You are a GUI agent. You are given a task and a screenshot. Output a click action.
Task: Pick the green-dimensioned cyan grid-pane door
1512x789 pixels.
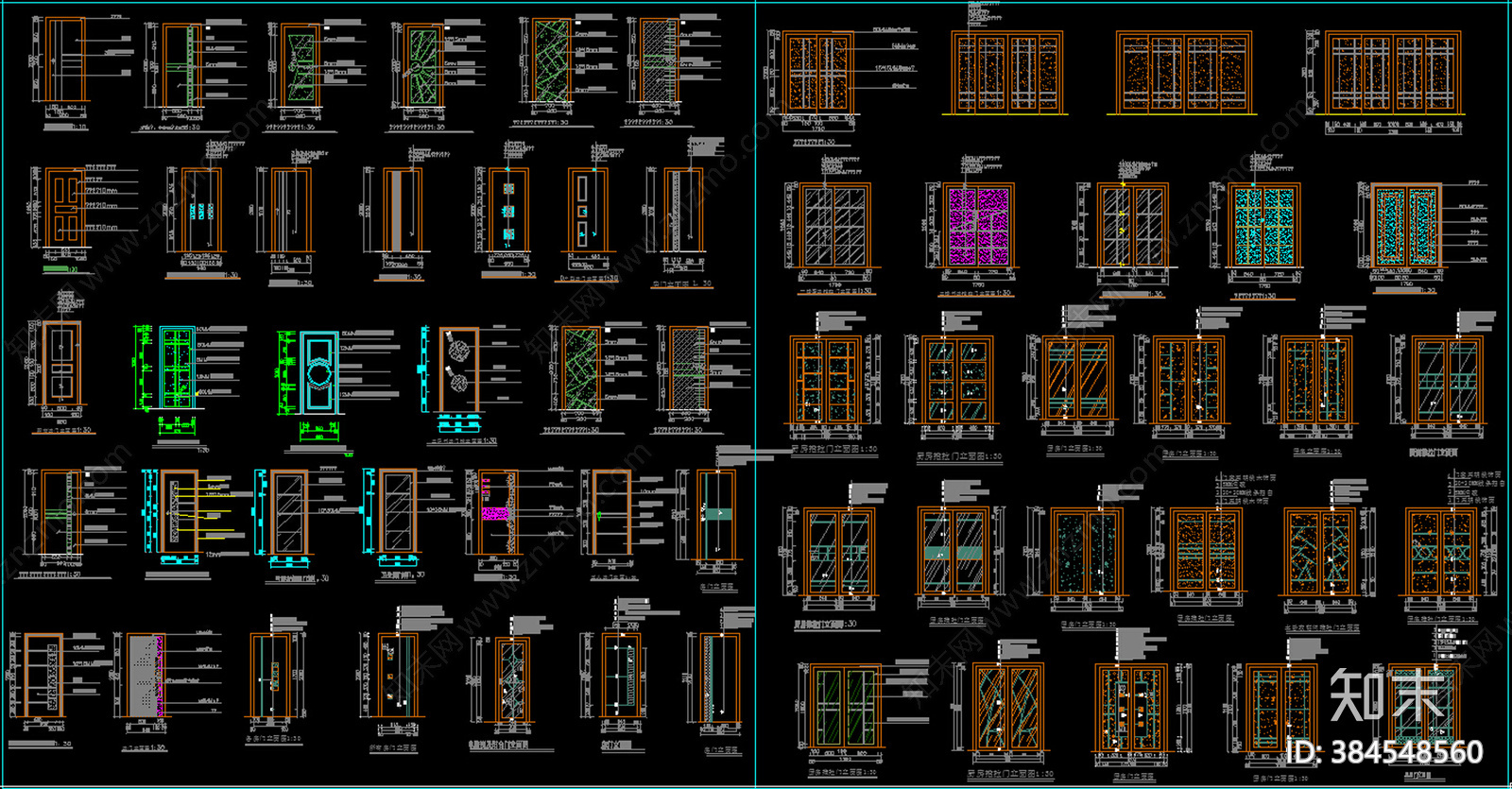click(177, 369)
